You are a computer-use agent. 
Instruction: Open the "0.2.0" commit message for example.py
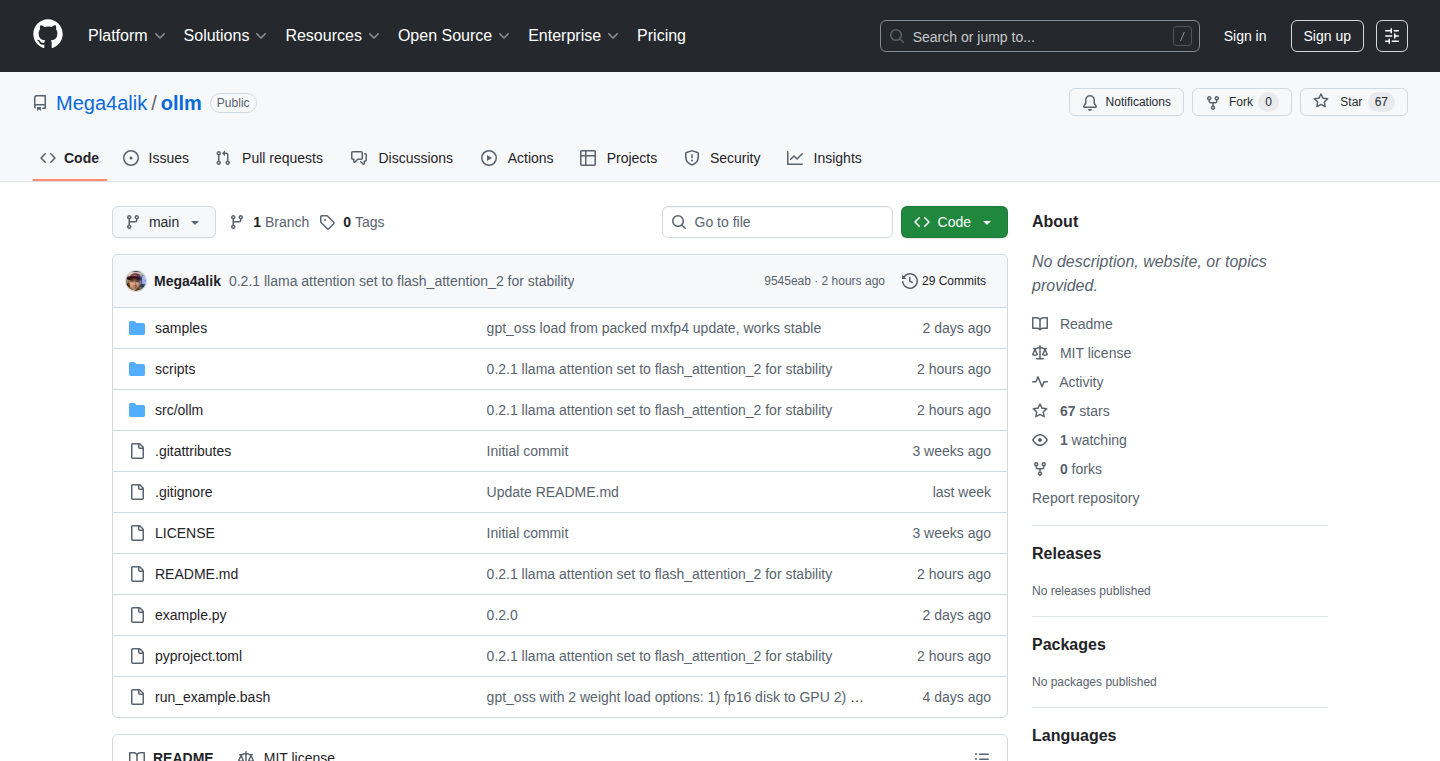pos(502,615)
